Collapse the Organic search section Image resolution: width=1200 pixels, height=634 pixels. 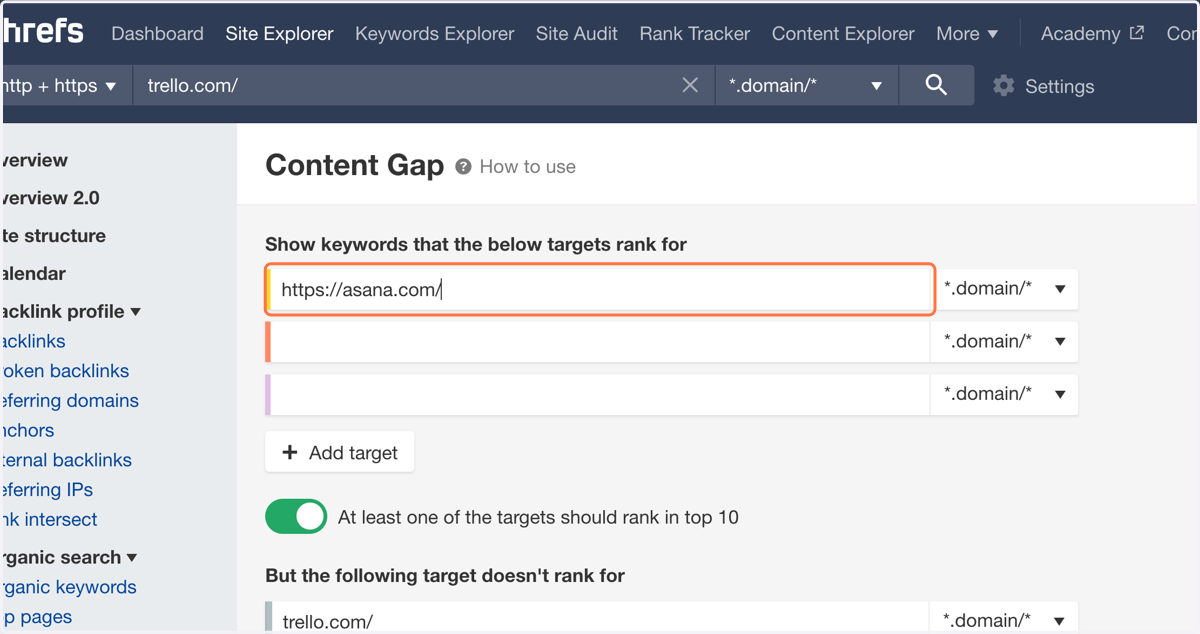click(x=69, y=558)
